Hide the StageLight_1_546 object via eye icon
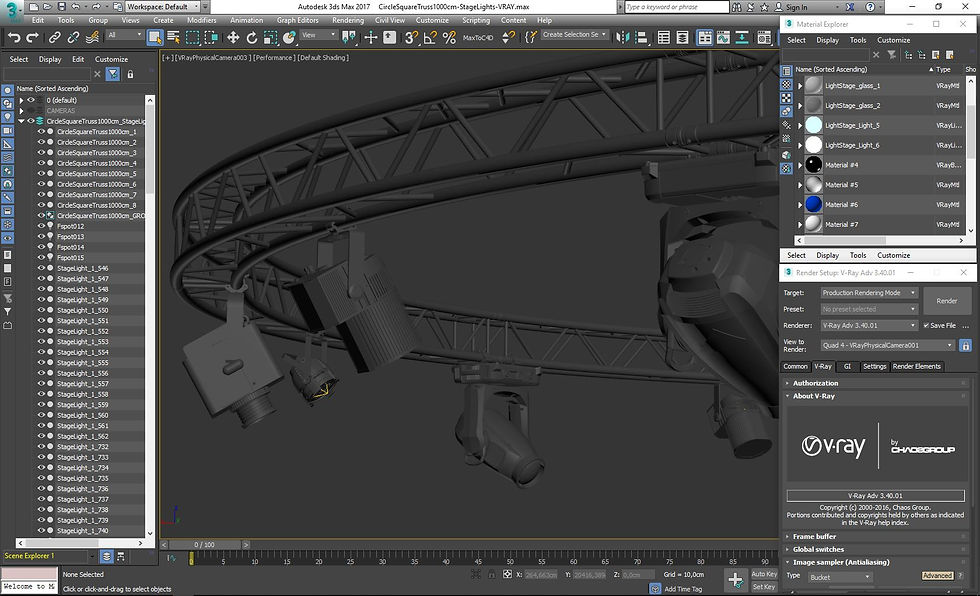This screenshot has width=980, height=596. tap(41, 268)
